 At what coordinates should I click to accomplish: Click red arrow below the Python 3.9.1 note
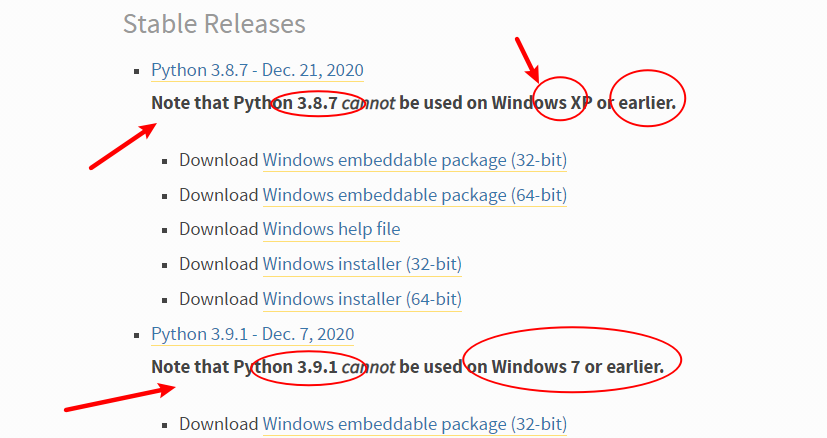pyautogui.click(x=120, y=397)
